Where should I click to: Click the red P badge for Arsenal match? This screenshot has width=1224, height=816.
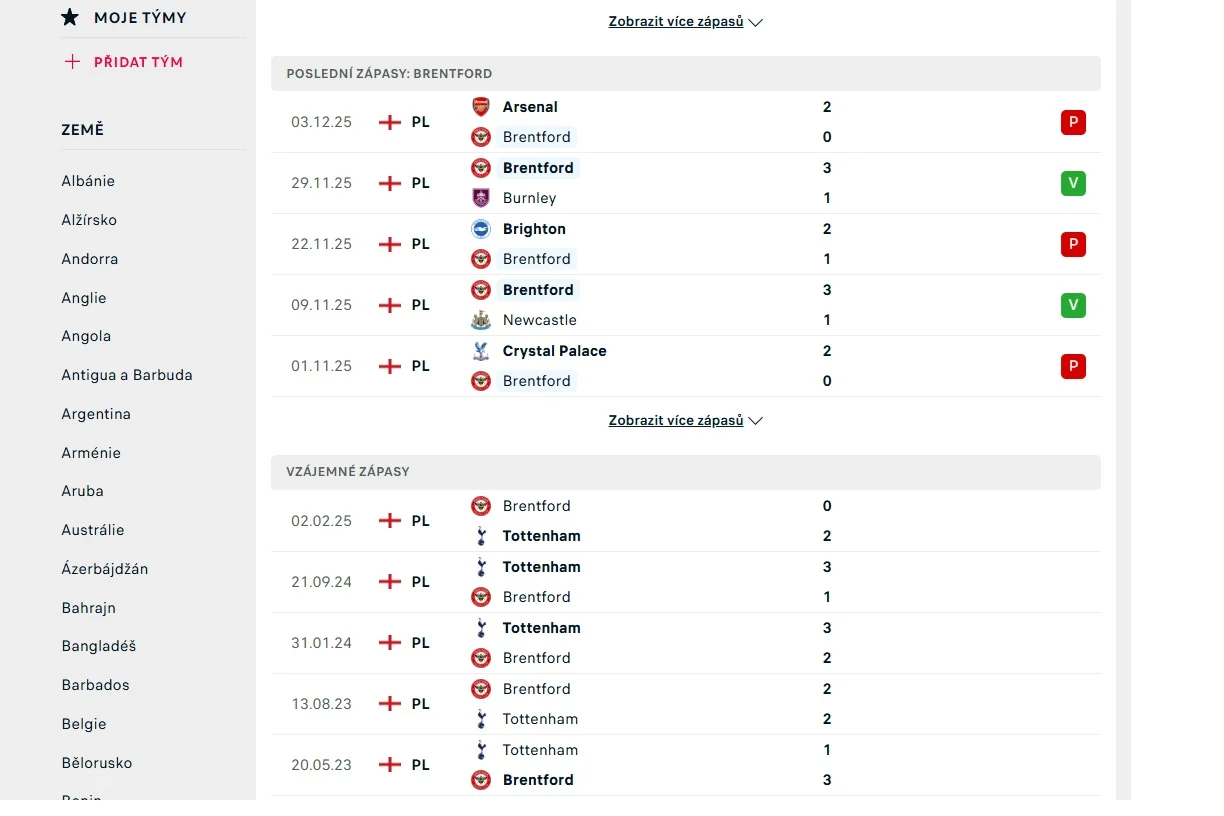click(1073, 123)
